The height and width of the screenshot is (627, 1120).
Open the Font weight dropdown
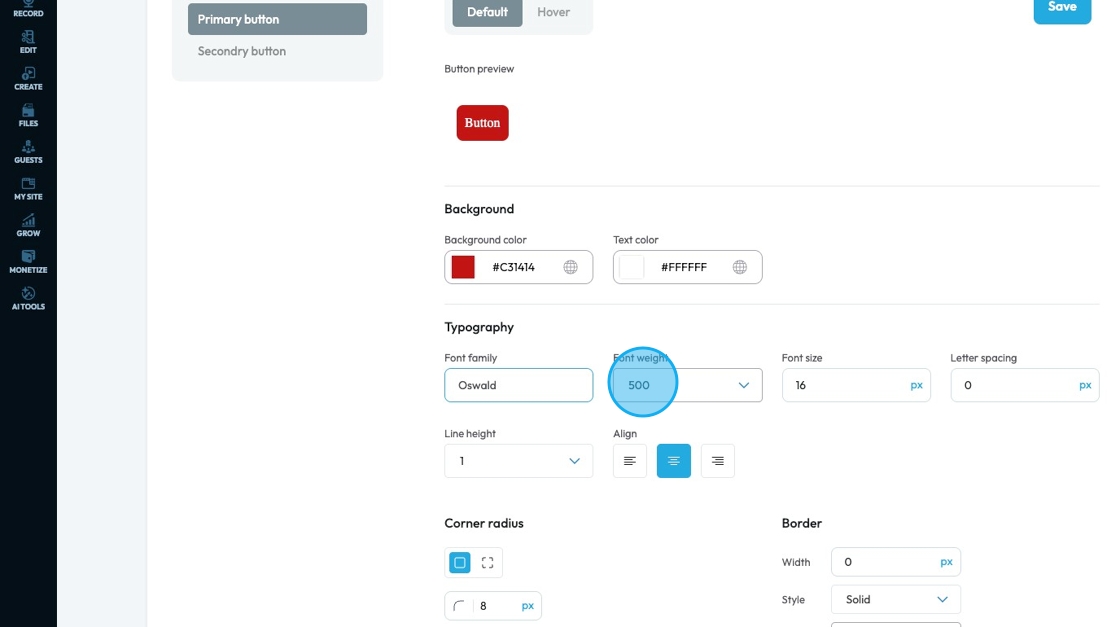[687, 385]
